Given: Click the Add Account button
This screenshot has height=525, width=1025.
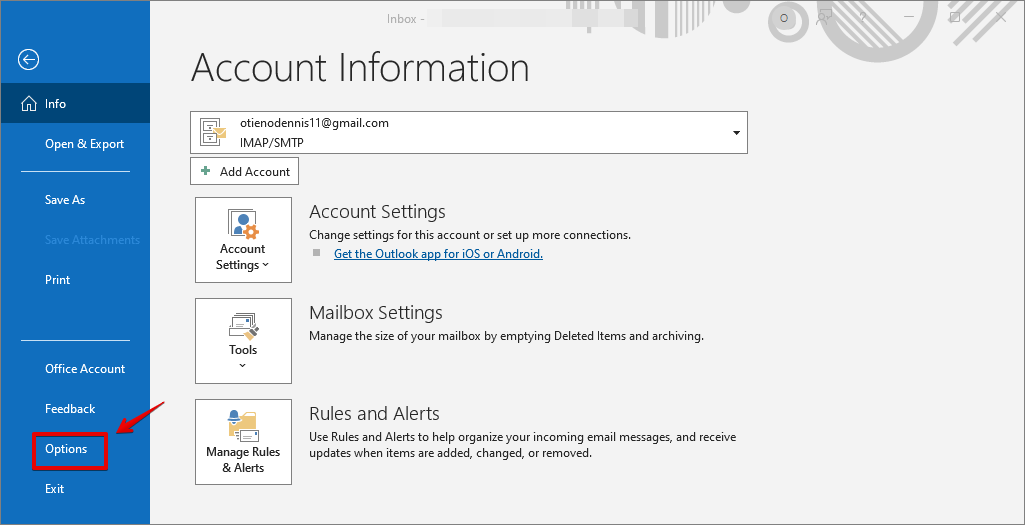Looking at the screenshot, I should coord(244,171).
